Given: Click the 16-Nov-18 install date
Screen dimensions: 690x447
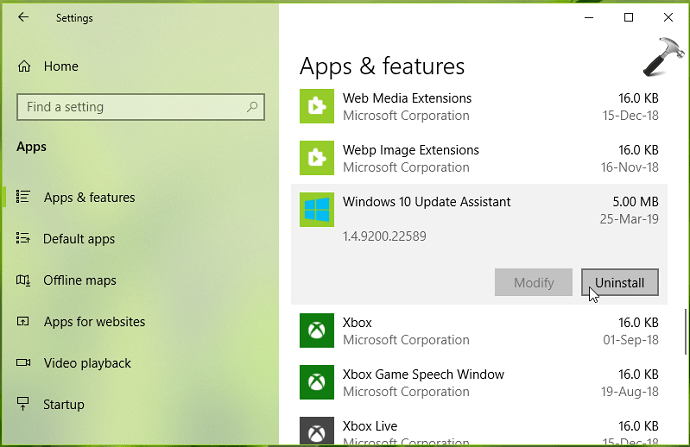Looking at the screenshot, I should 630,168.
